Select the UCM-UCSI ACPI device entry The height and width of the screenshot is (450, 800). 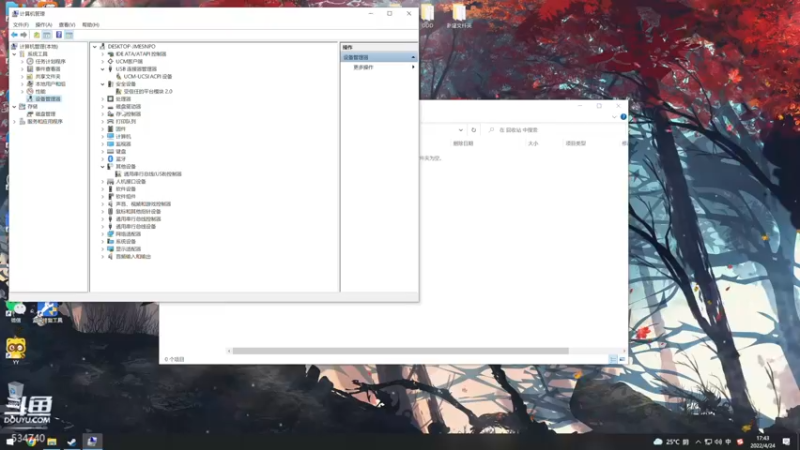147,77
